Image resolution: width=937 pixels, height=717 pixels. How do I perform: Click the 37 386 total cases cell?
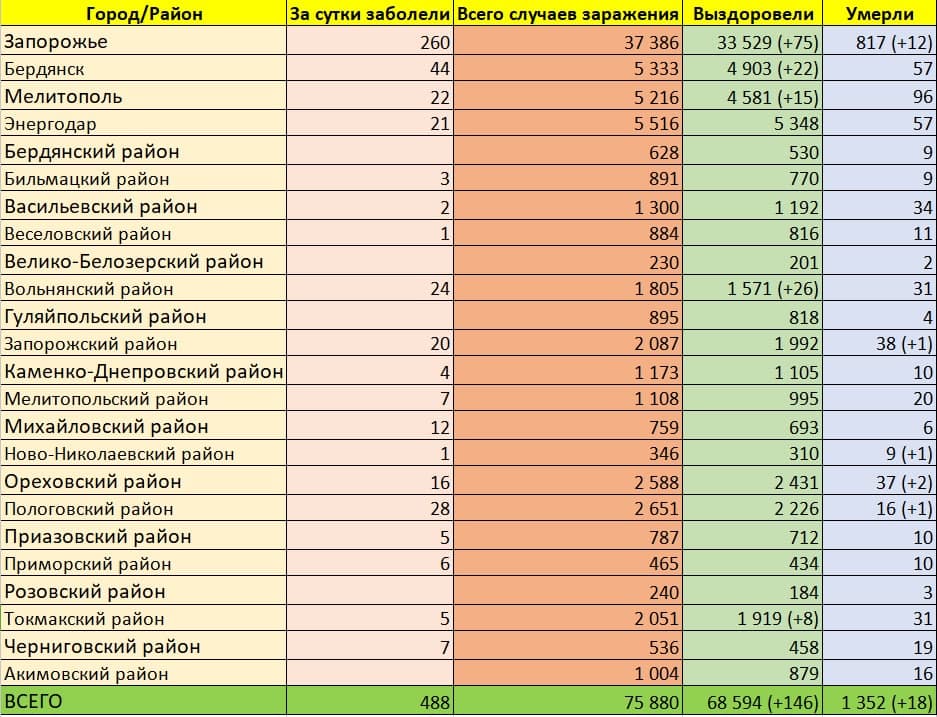tap(569, 42)
